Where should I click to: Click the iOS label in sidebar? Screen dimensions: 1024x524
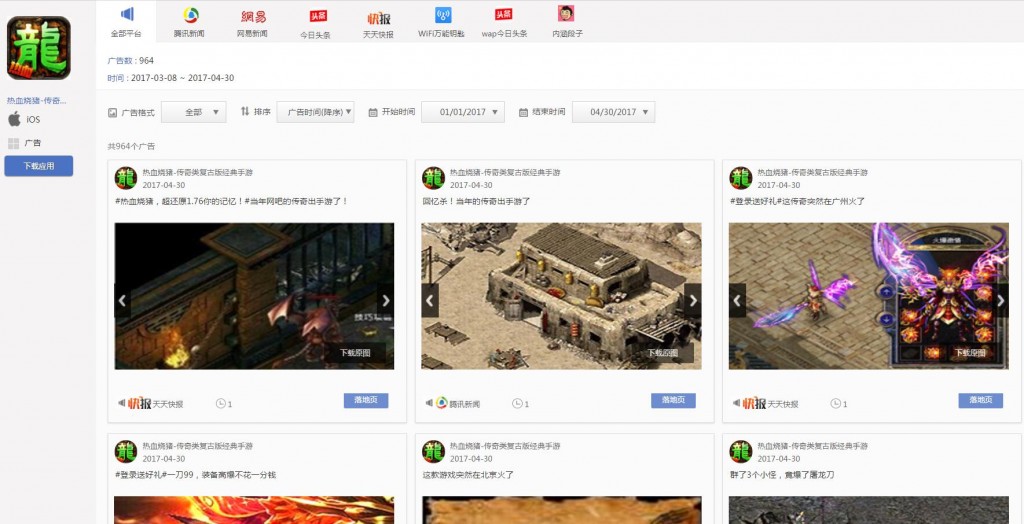coord(33,120)
